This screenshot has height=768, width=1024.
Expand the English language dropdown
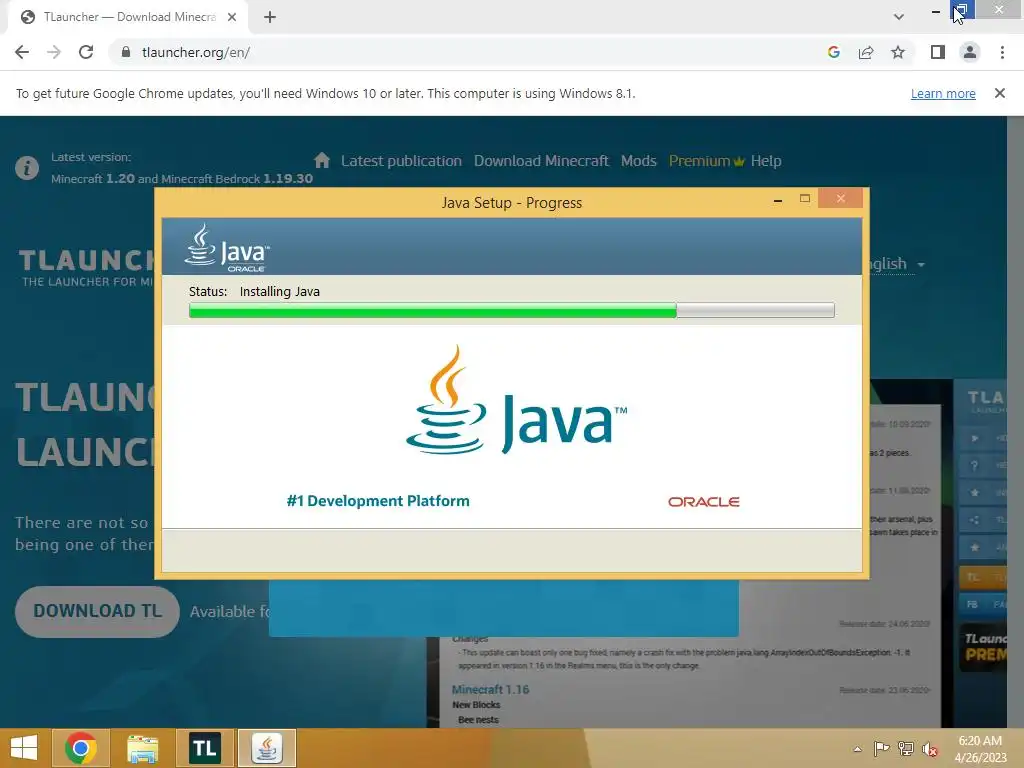pyautogui.click(x=897, y=264)
